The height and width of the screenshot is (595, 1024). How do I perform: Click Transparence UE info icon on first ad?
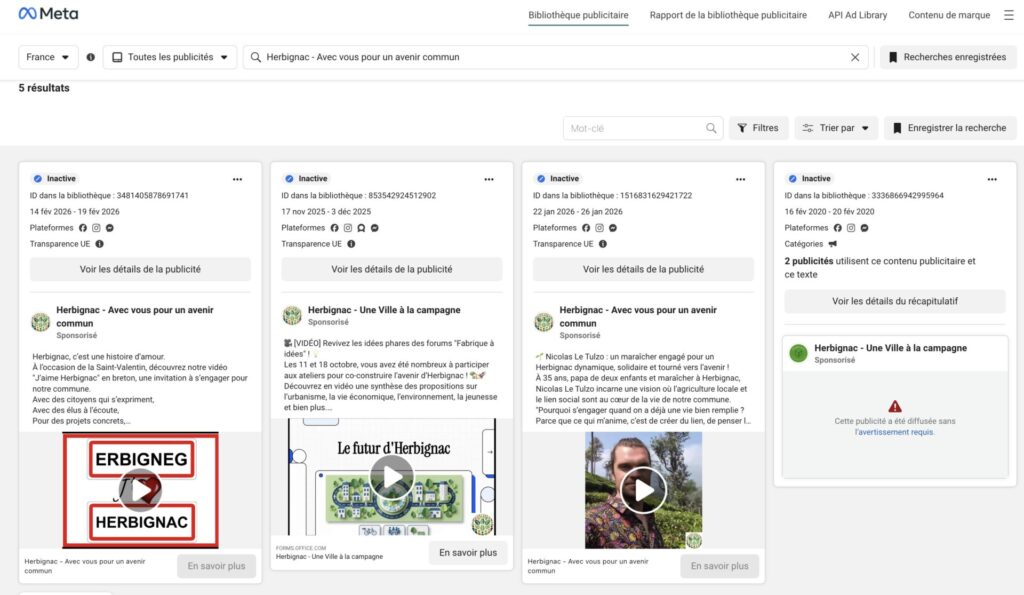pos(100,243)
